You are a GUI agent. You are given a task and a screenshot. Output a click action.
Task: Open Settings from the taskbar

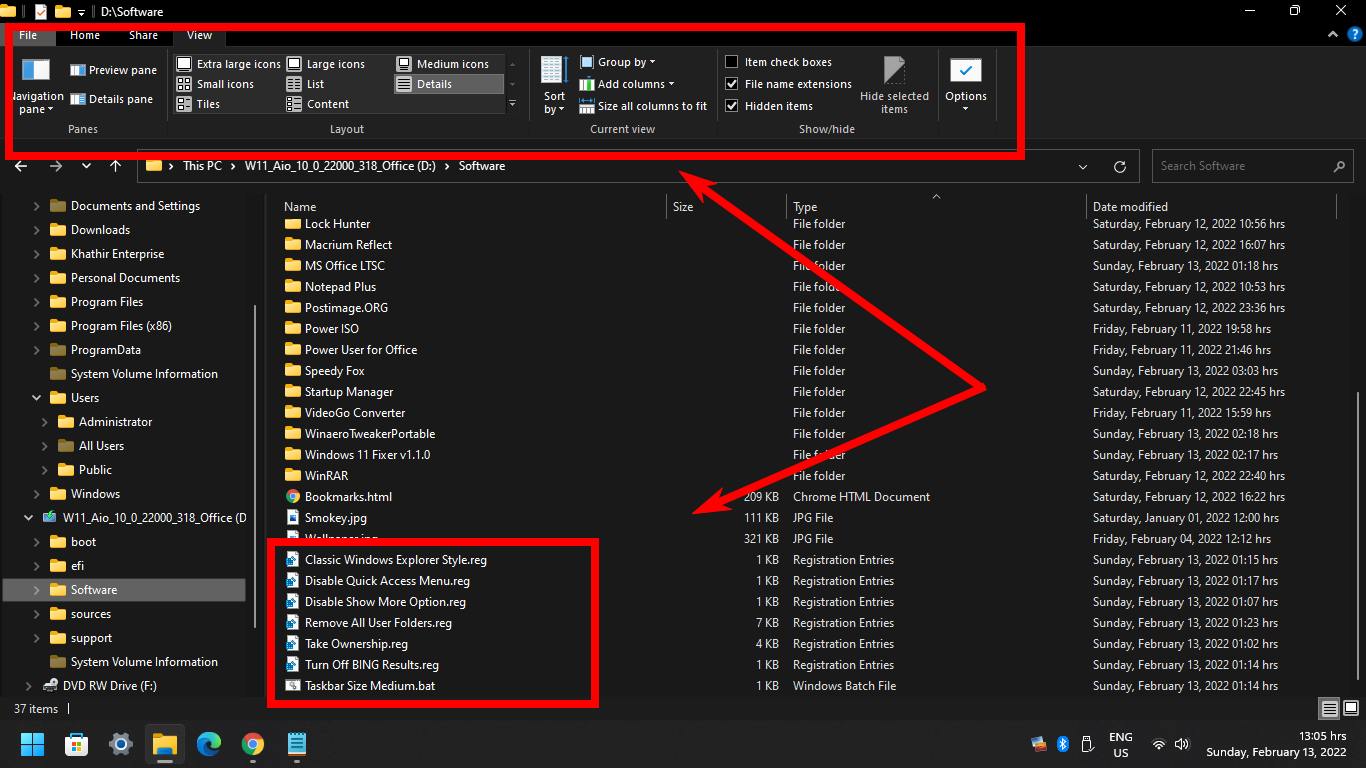pyautogui.click(x=121, y=744)
